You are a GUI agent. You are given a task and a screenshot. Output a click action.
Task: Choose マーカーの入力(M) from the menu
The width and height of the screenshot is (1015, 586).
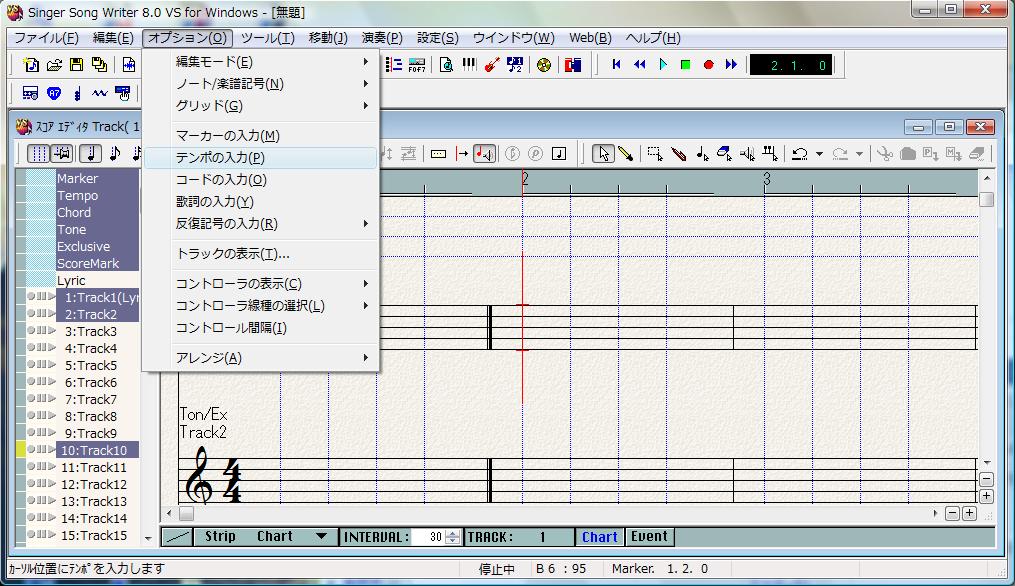tap(262, 135)
